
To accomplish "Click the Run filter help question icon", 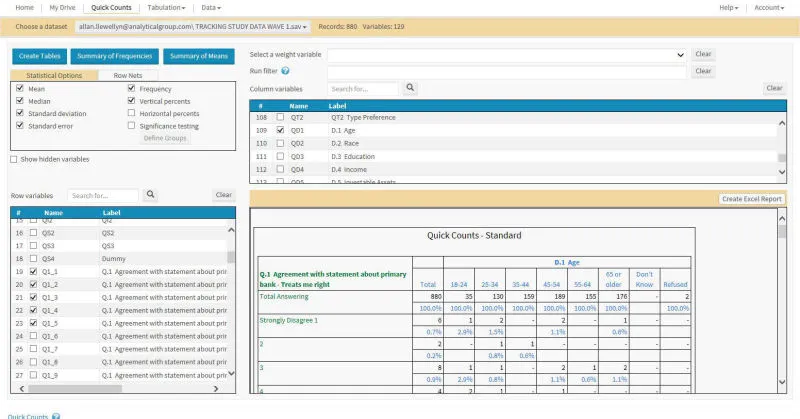I will [x=286, y=71].
